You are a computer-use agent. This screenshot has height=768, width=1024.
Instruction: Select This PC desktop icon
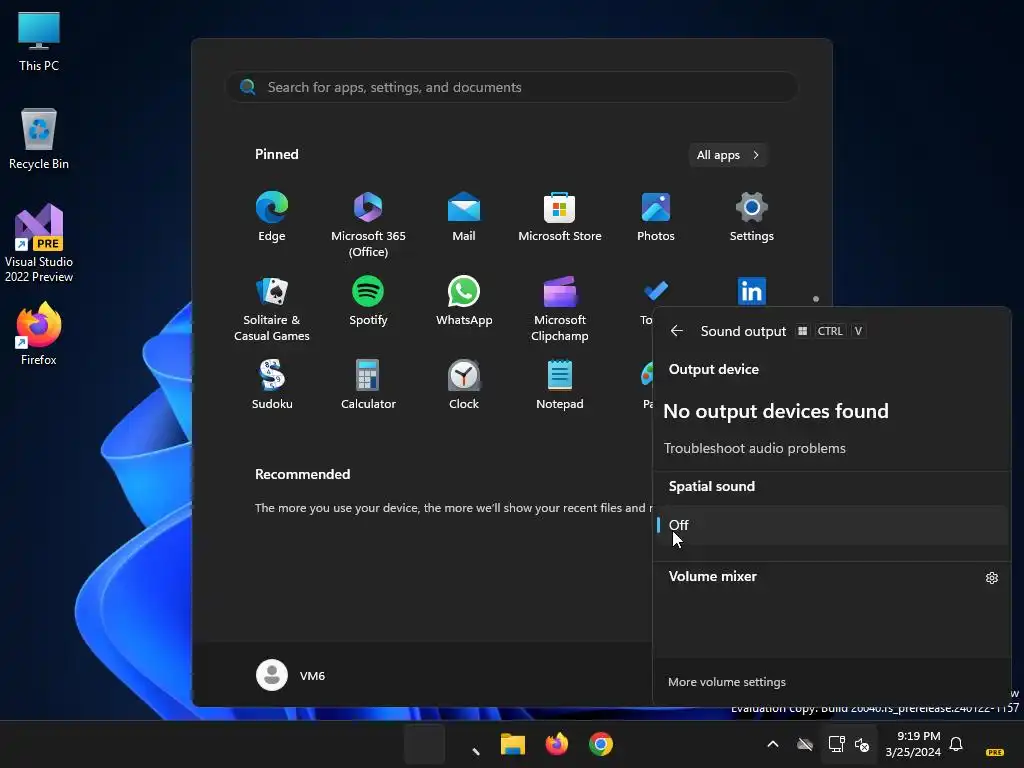39,40
